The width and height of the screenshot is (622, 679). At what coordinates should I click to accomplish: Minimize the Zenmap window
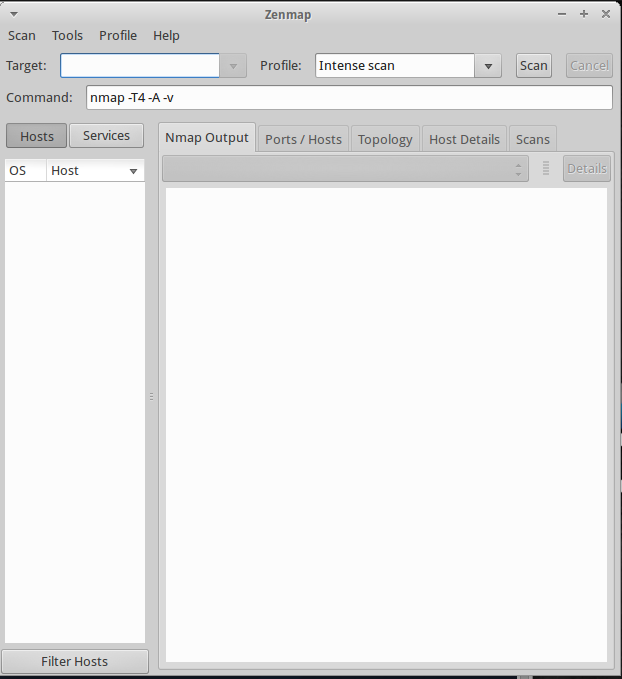click(x=562, y=14)
